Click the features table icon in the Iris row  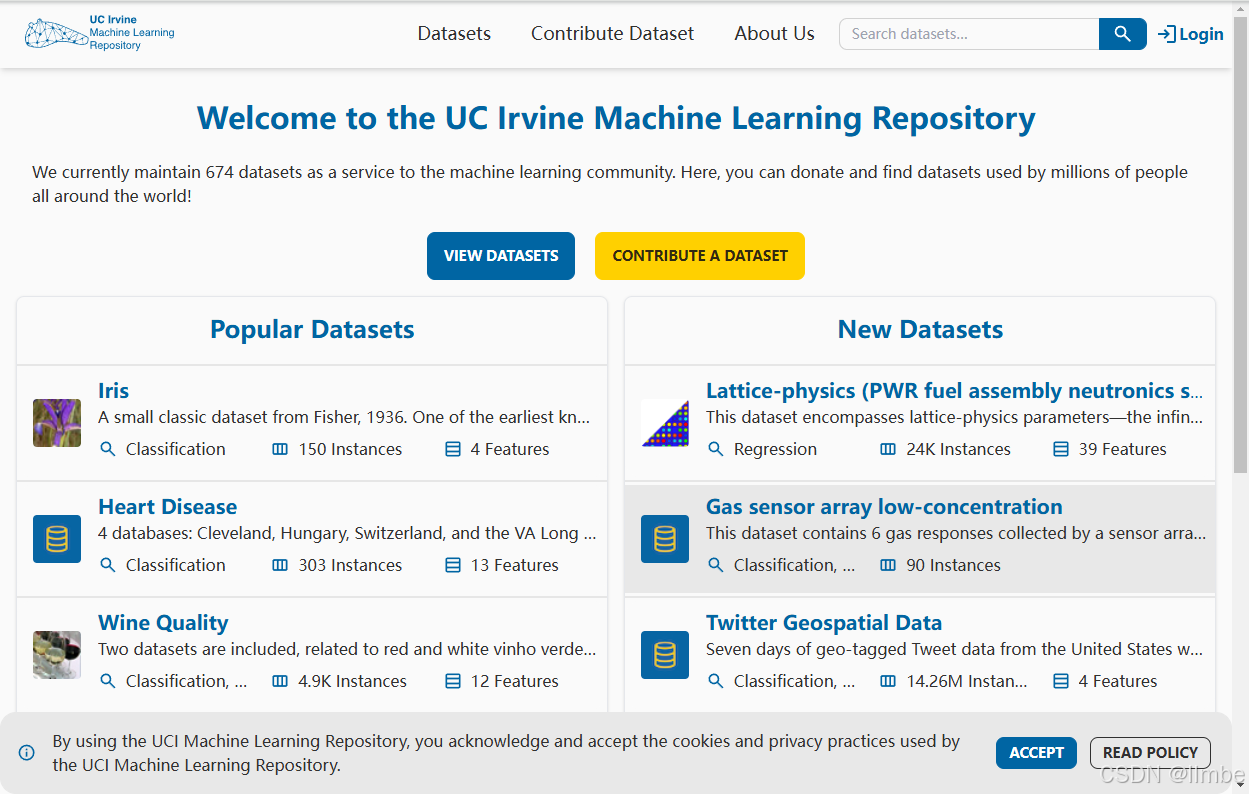tap(453, 449)
